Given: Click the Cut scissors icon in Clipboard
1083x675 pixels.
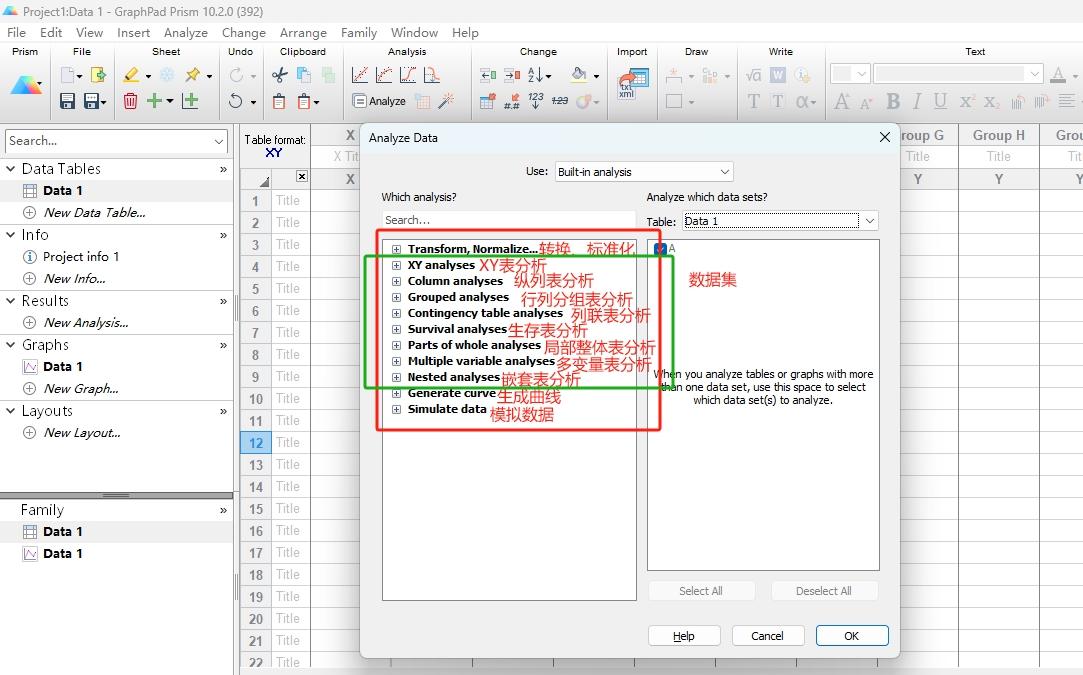Looking at the screenshot, I should point(280,75).
